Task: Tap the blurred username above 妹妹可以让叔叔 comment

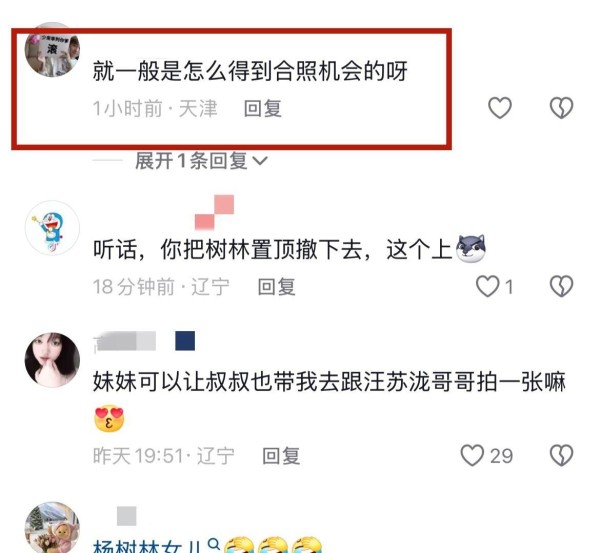Action: point(125,341)
